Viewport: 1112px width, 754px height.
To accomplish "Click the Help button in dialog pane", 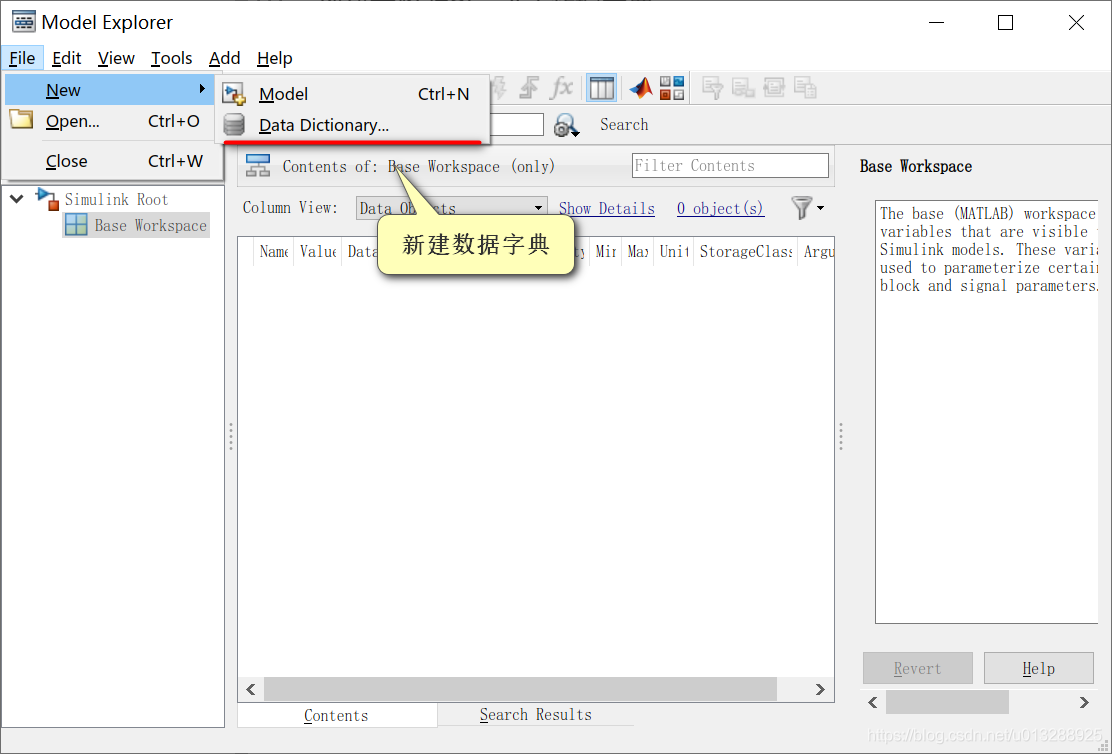I will pos(1038,668).
